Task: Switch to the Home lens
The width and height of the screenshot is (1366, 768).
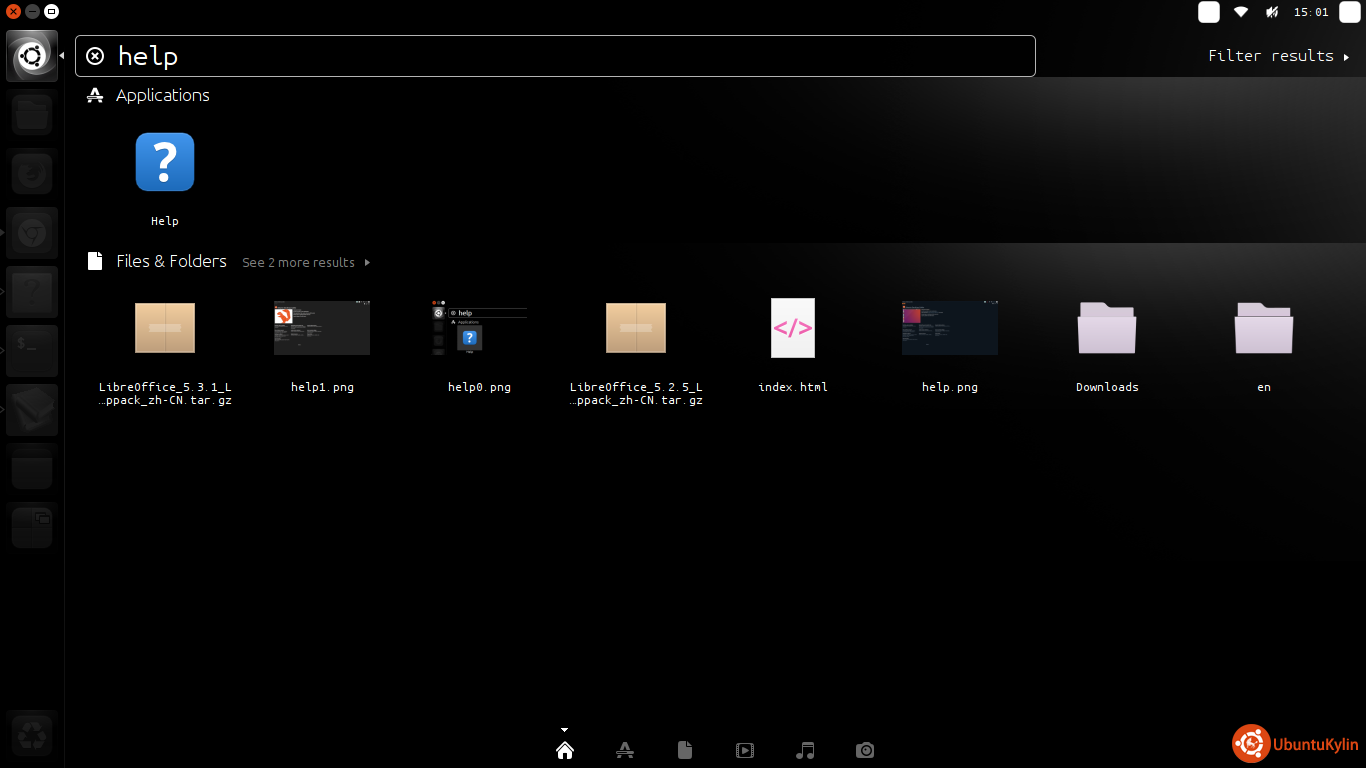Action: pos(565,750)
